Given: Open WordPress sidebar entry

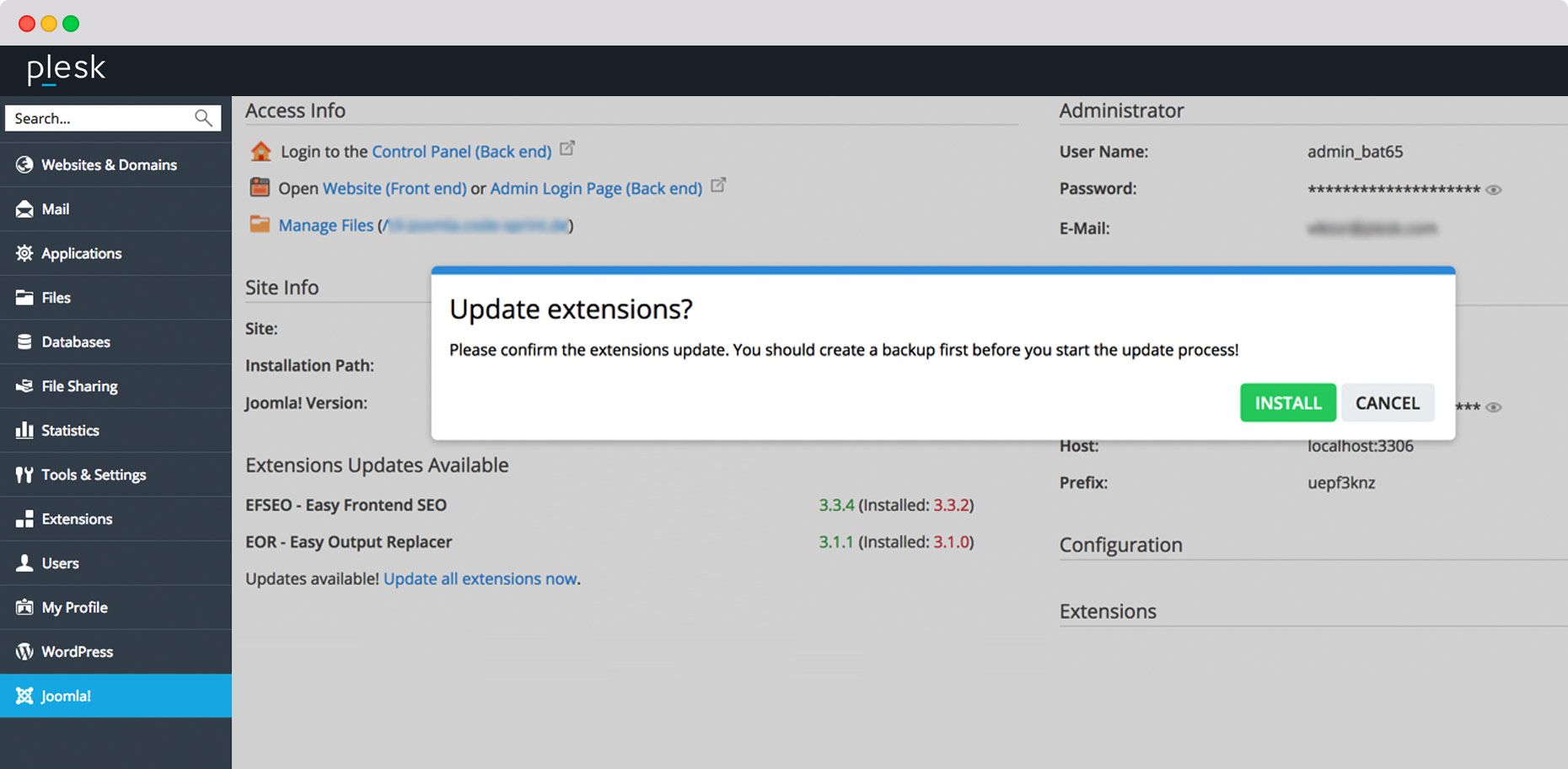Looking at the screenshot, I should pos(115,652).
